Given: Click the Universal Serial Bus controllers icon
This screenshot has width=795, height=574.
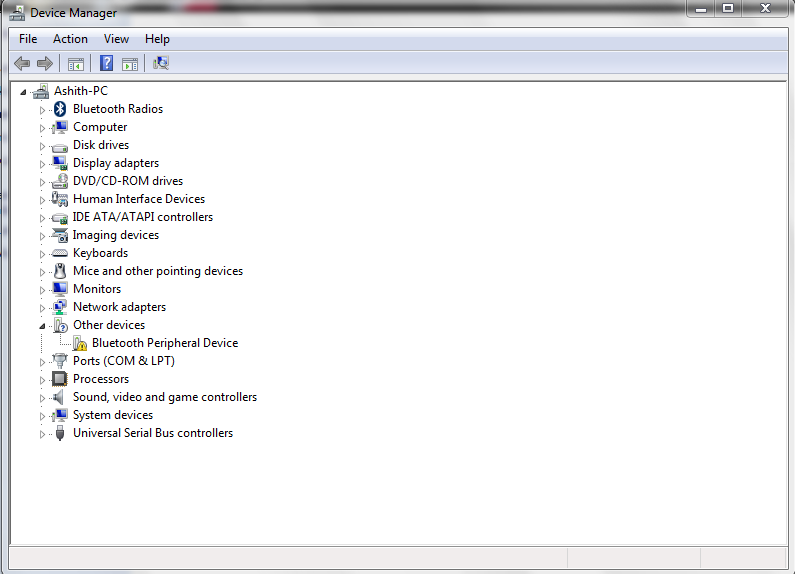Looking at the screenshot, I should [60, 433].
